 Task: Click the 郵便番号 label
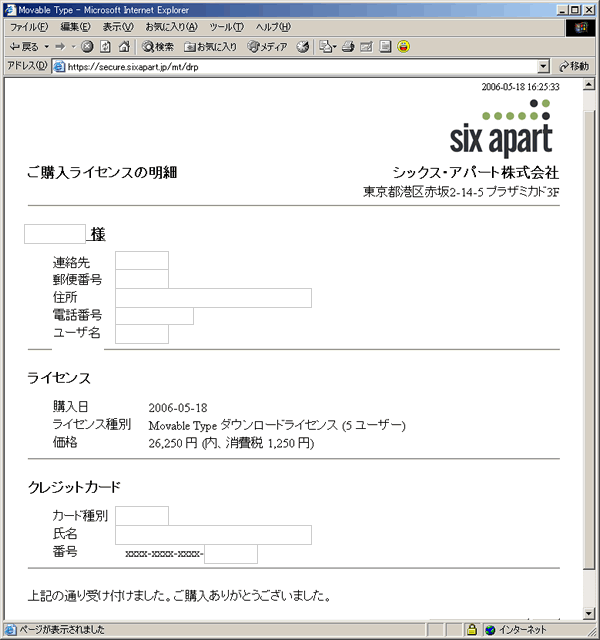(77, 280)
